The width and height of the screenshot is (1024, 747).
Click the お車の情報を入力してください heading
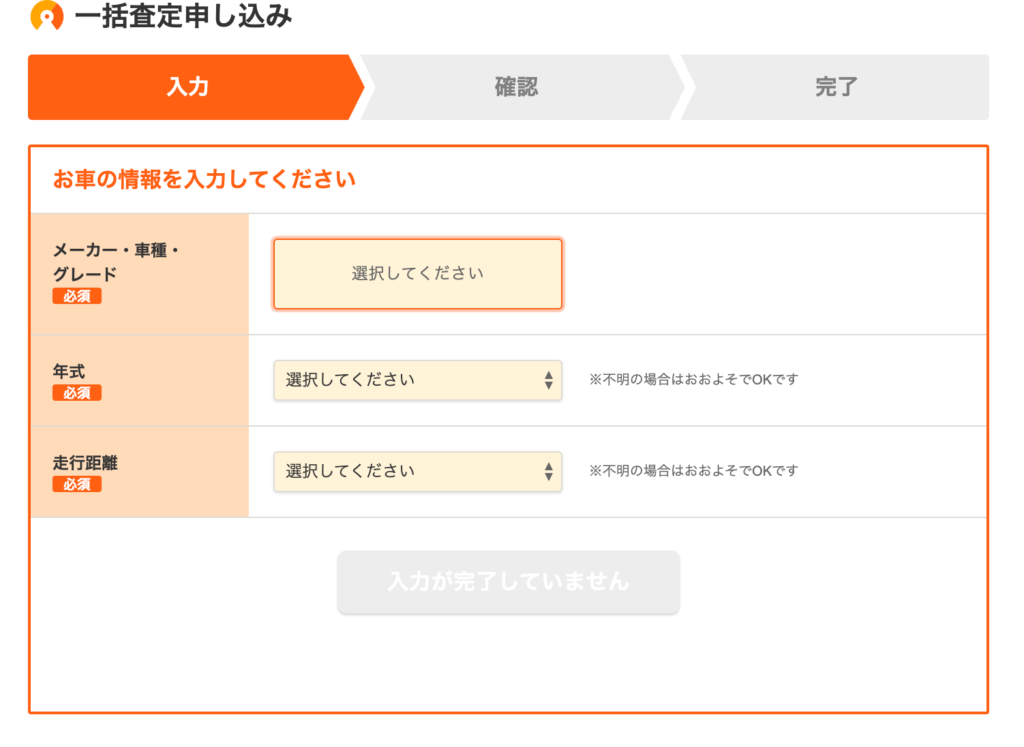tap(204, 179)
